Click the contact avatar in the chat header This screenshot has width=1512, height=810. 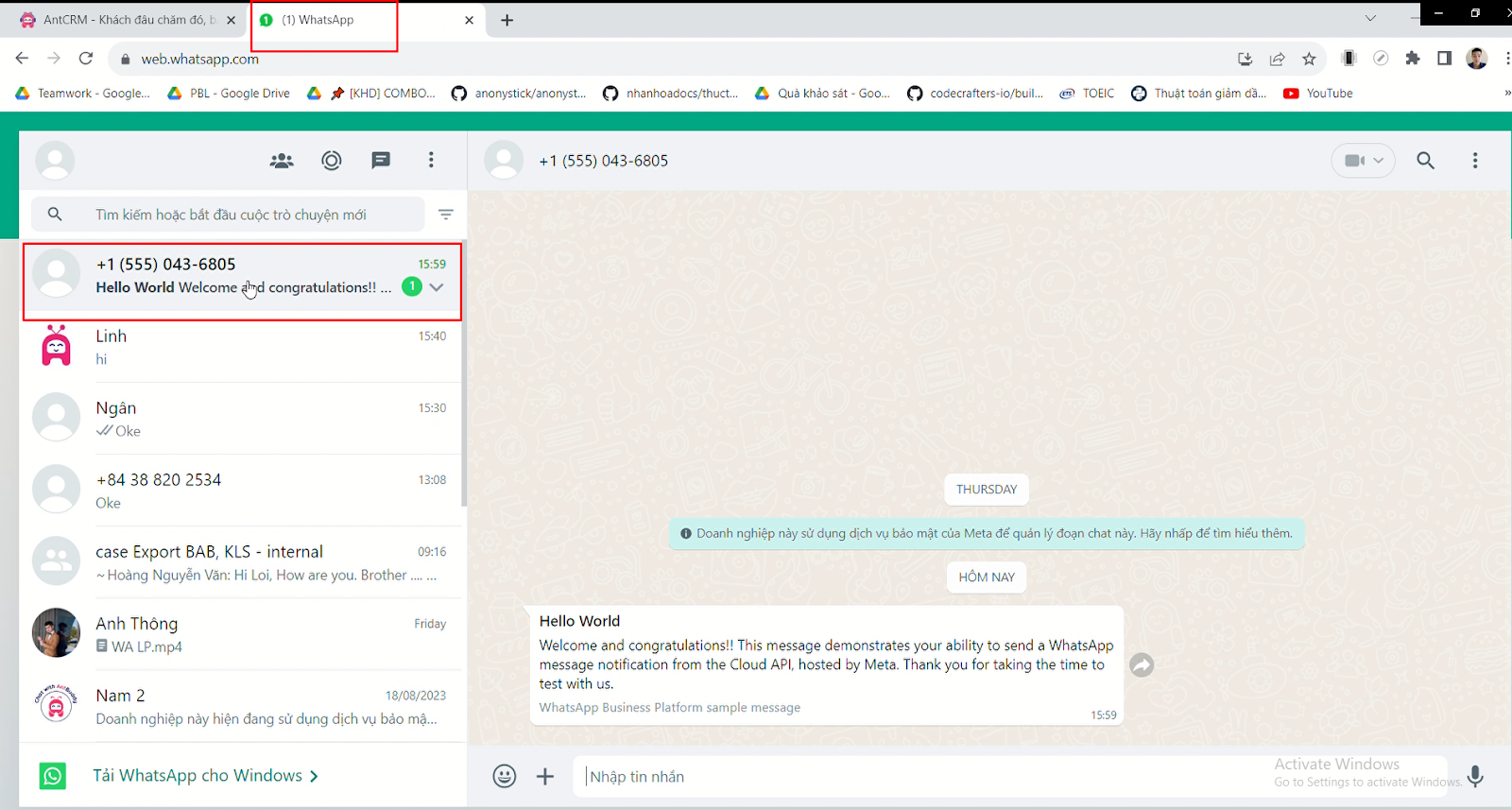pyautogui.click(x=504, y=161)
